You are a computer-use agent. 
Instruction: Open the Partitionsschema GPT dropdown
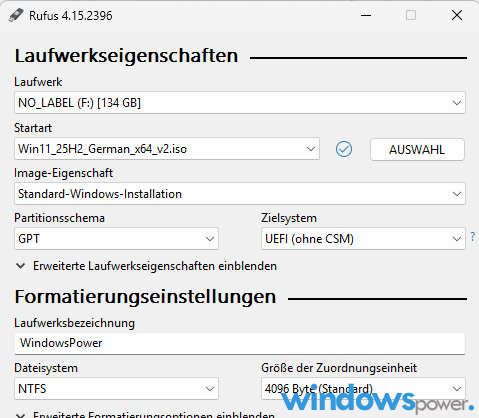pos(116,239)
